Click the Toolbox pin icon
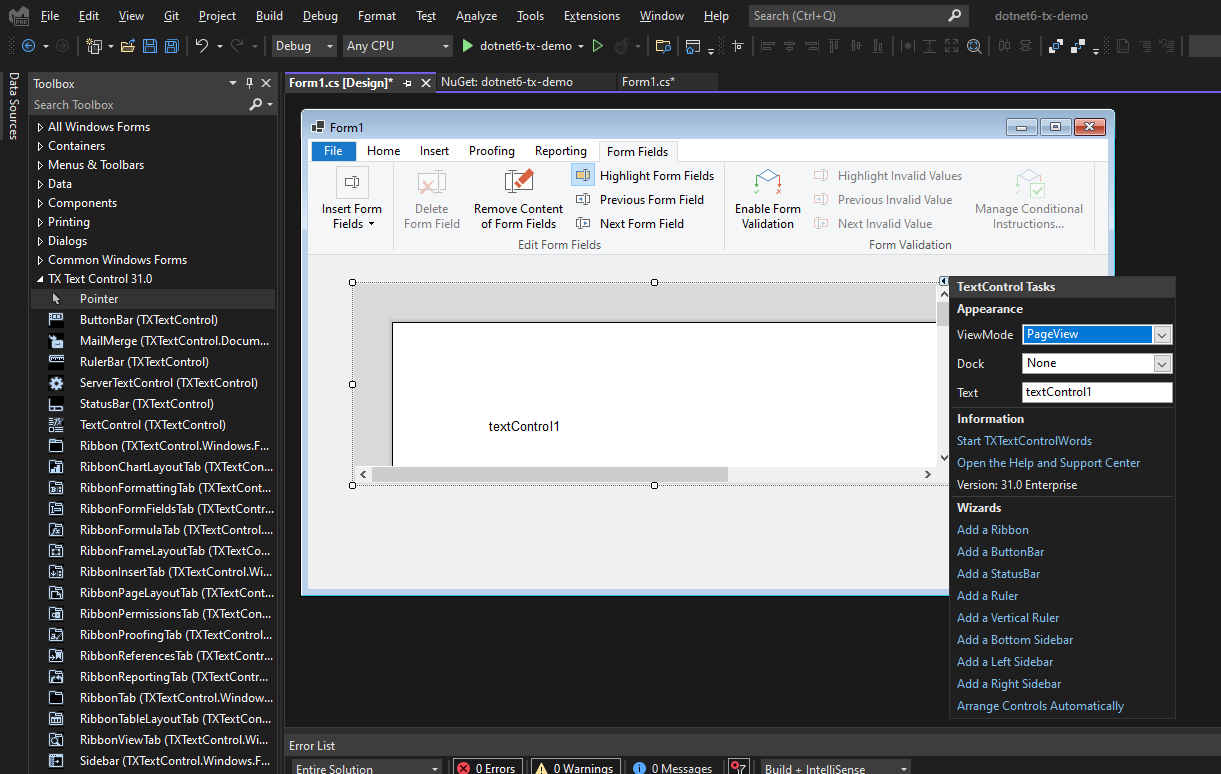1221x774 pixels. coord(249,84)
